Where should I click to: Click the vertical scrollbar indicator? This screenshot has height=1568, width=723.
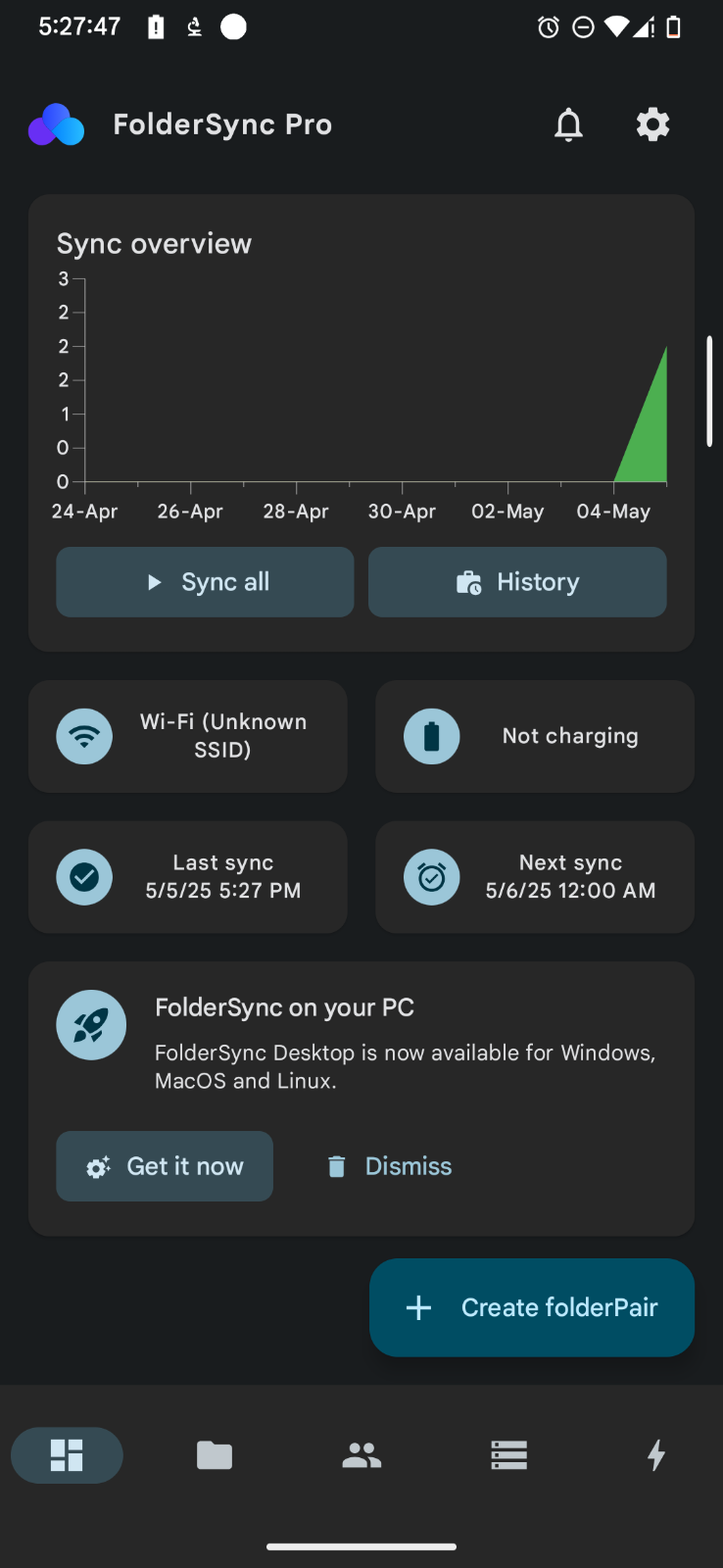(x=709, y=391)
